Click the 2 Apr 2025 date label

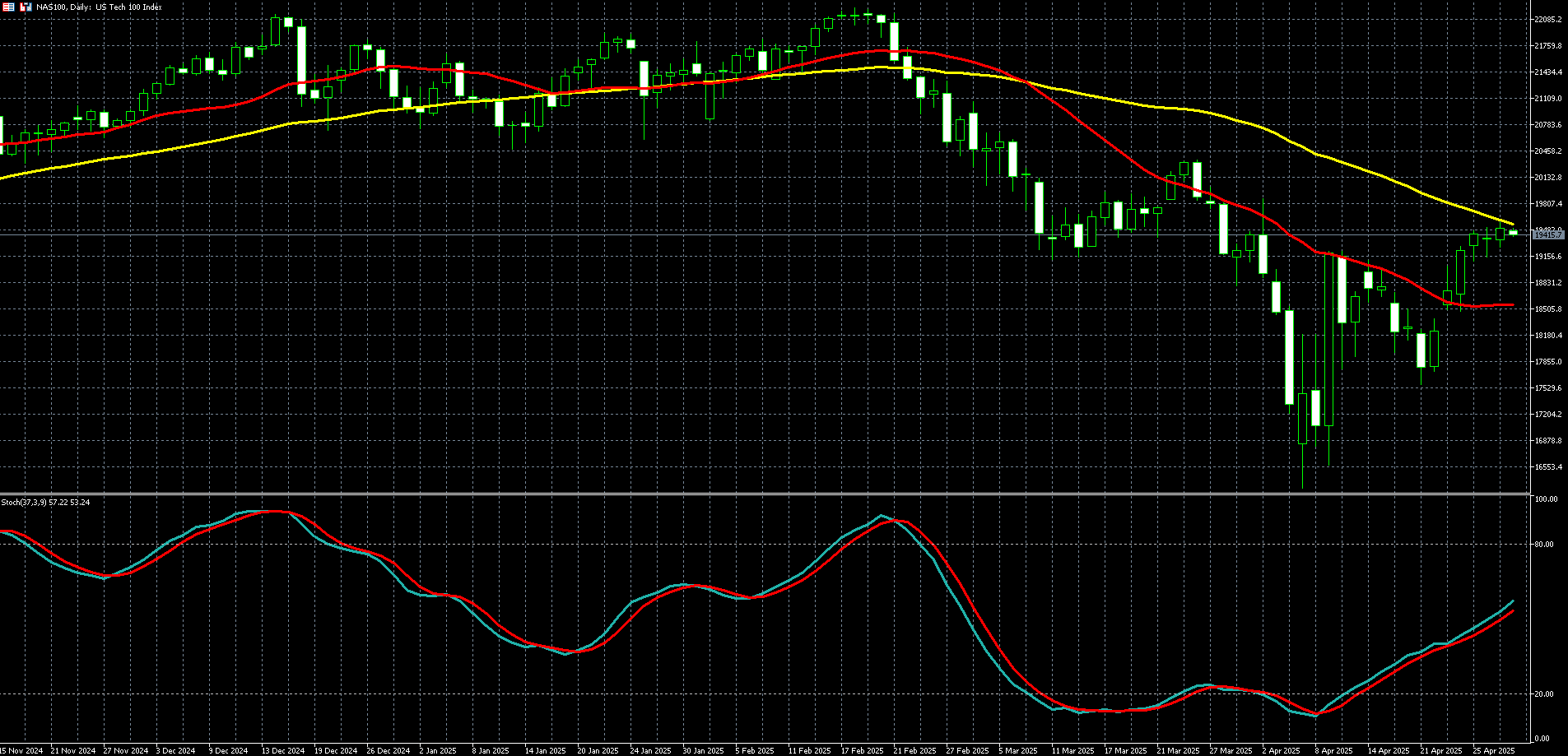[1282, 751]
